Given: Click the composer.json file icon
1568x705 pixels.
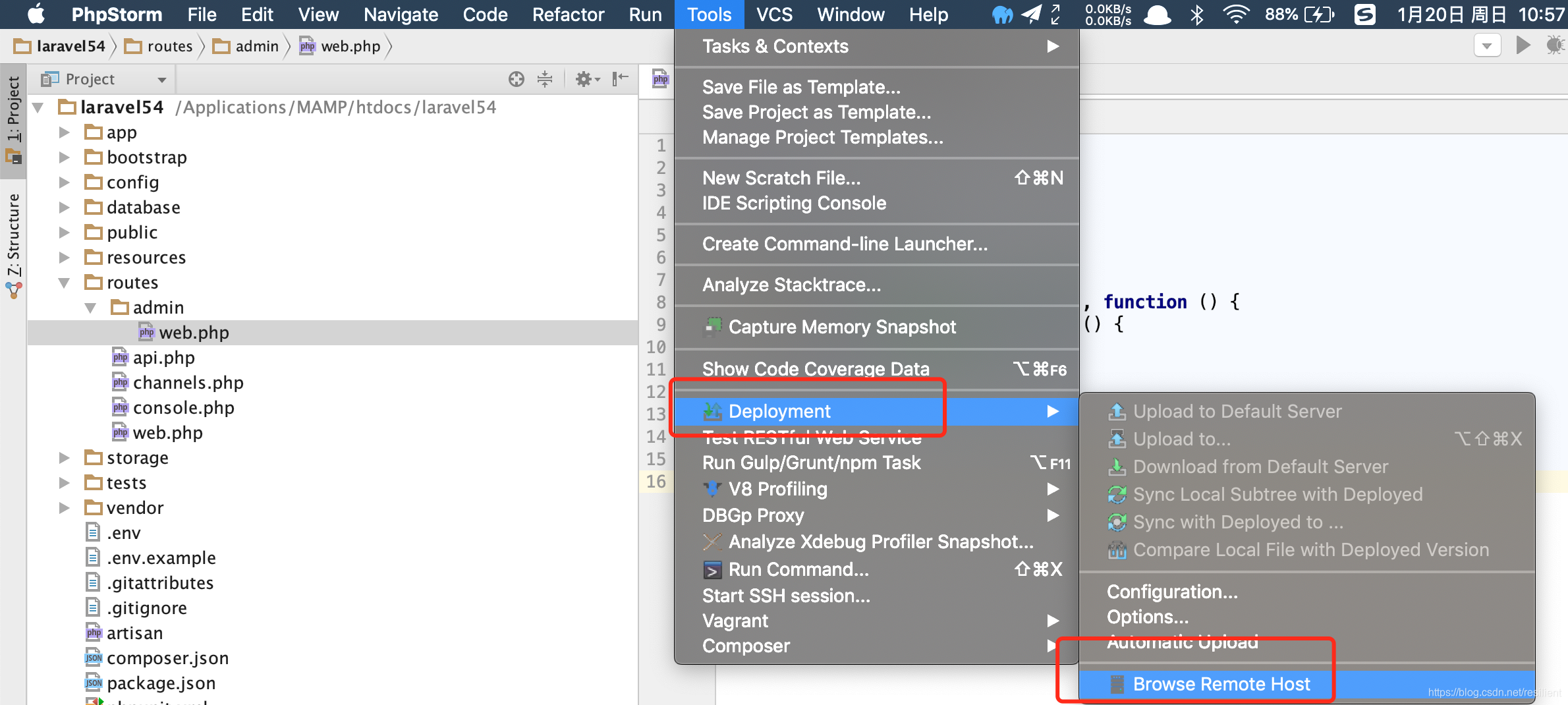Looking at the screenshot, I should coord(94,658).
